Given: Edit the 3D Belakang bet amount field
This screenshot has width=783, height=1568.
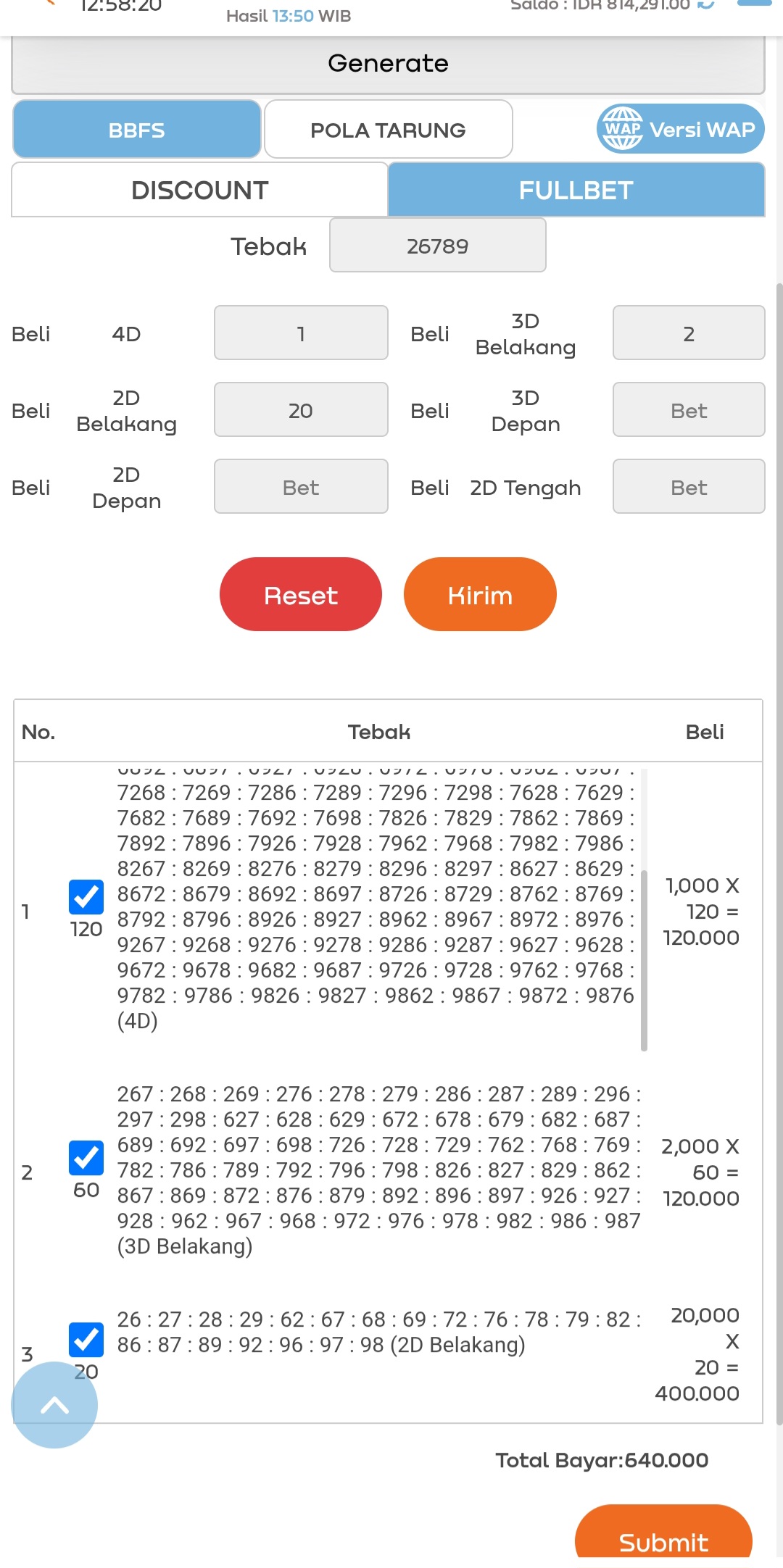Looking at the screenshot, I should 688,333.
